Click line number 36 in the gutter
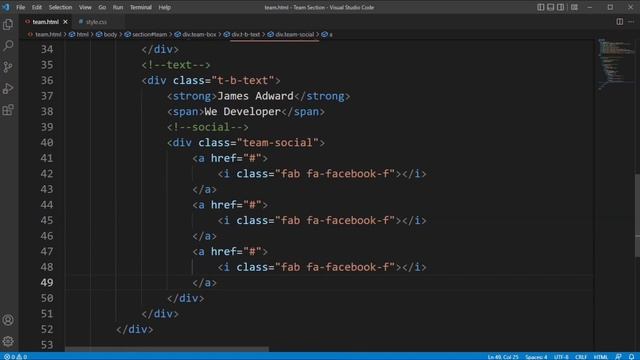This screenshot has height=360, width=640. pyautogui.click(x=47, y=80)
